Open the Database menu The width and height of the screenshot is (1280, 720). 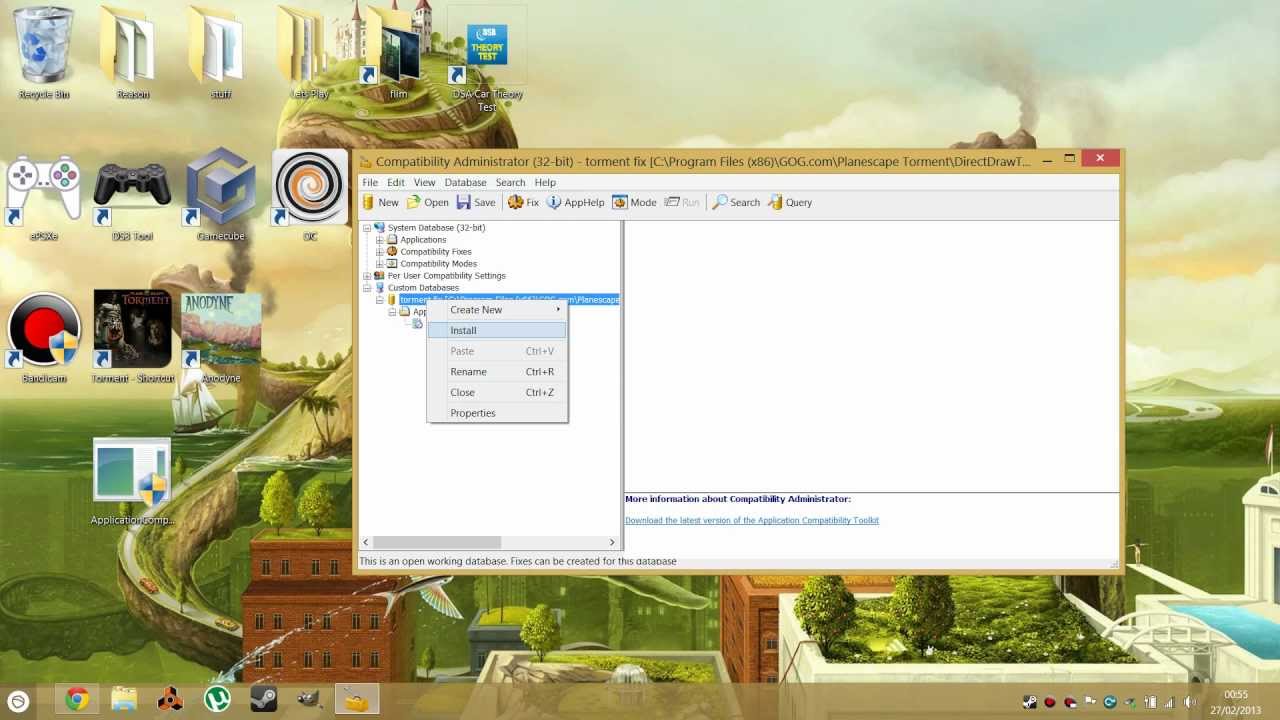465,182
